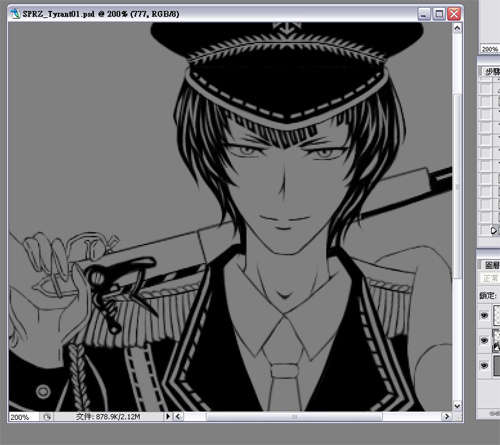The height and width of the screenshot is (445, 500).
Task: Select the top layer's transparent thumbnail
Action: pyautogui.click(x=497, y=315)
